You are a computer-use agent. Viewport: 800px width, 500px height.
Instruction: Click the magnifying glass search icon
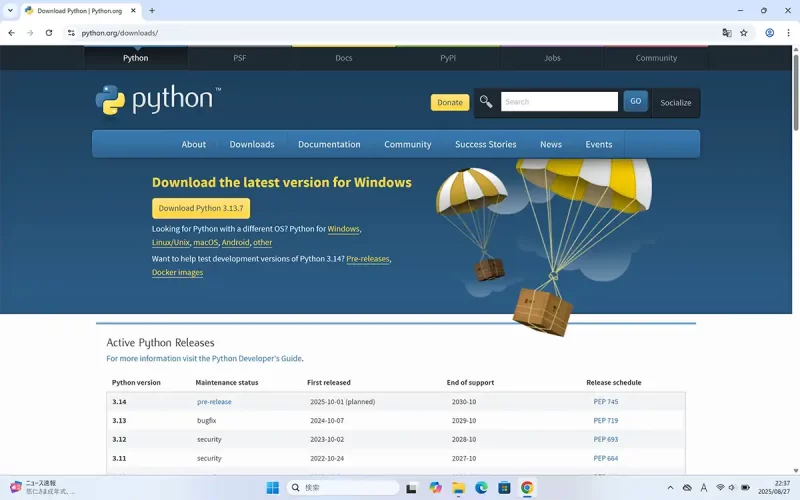(x=486, y=102)
